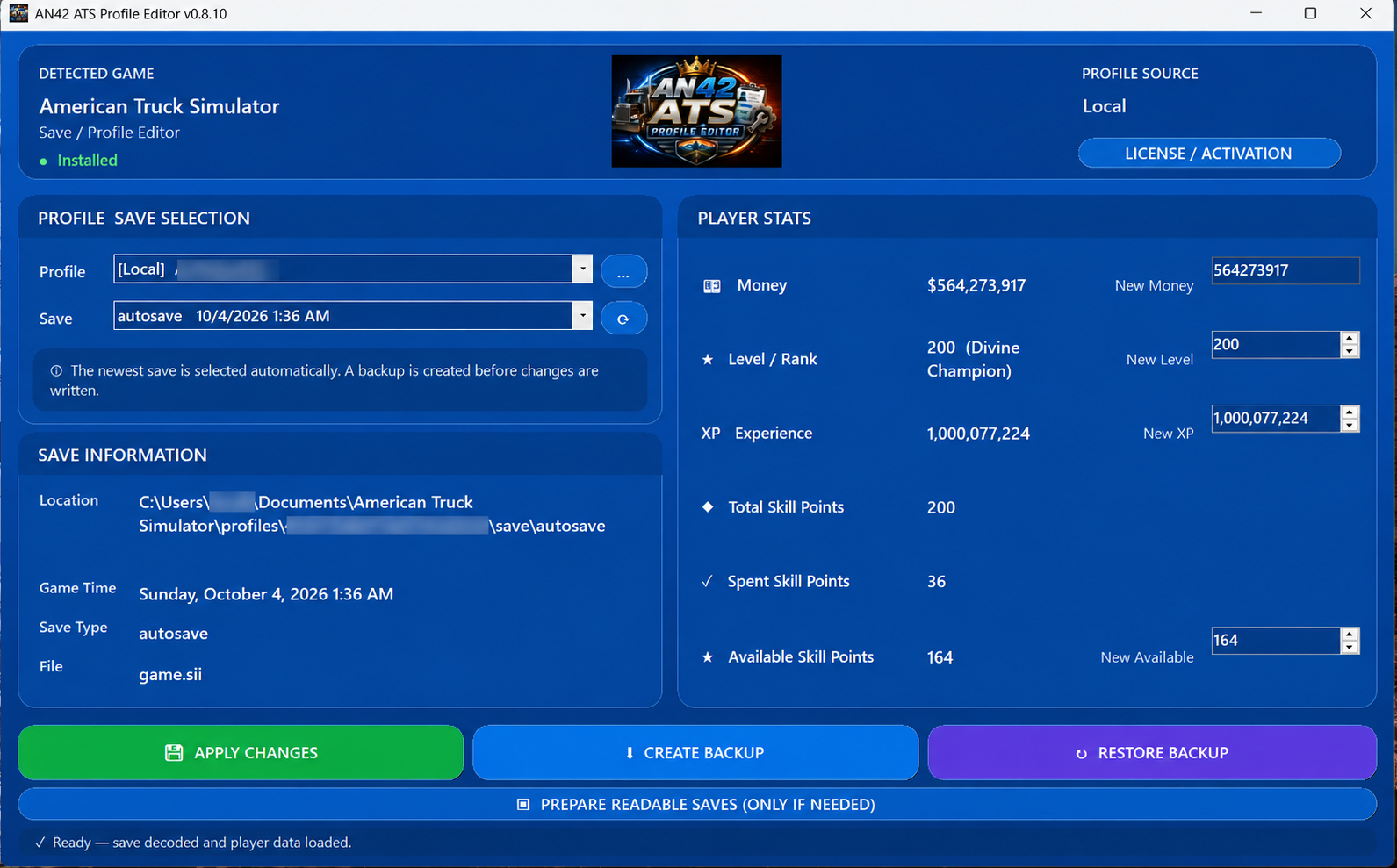
Task: Prepare Readable Saves (Only If Needed)
Action: pos(697,804)
